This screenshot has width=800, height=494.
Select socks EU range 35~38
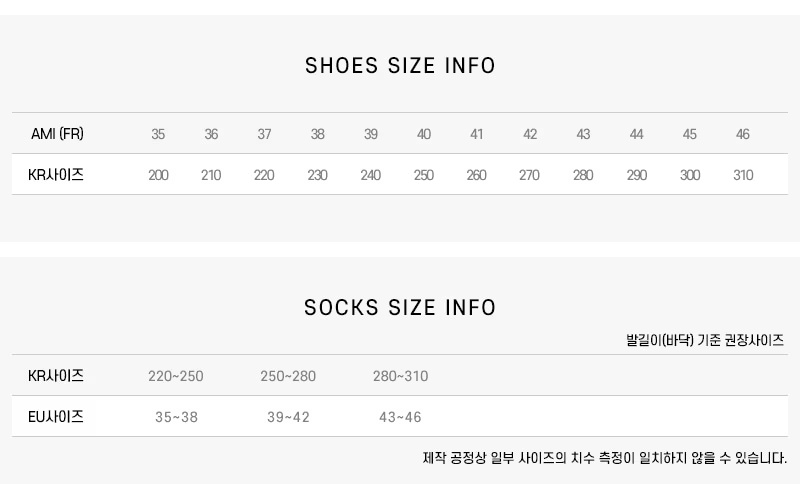pos(176,417)
